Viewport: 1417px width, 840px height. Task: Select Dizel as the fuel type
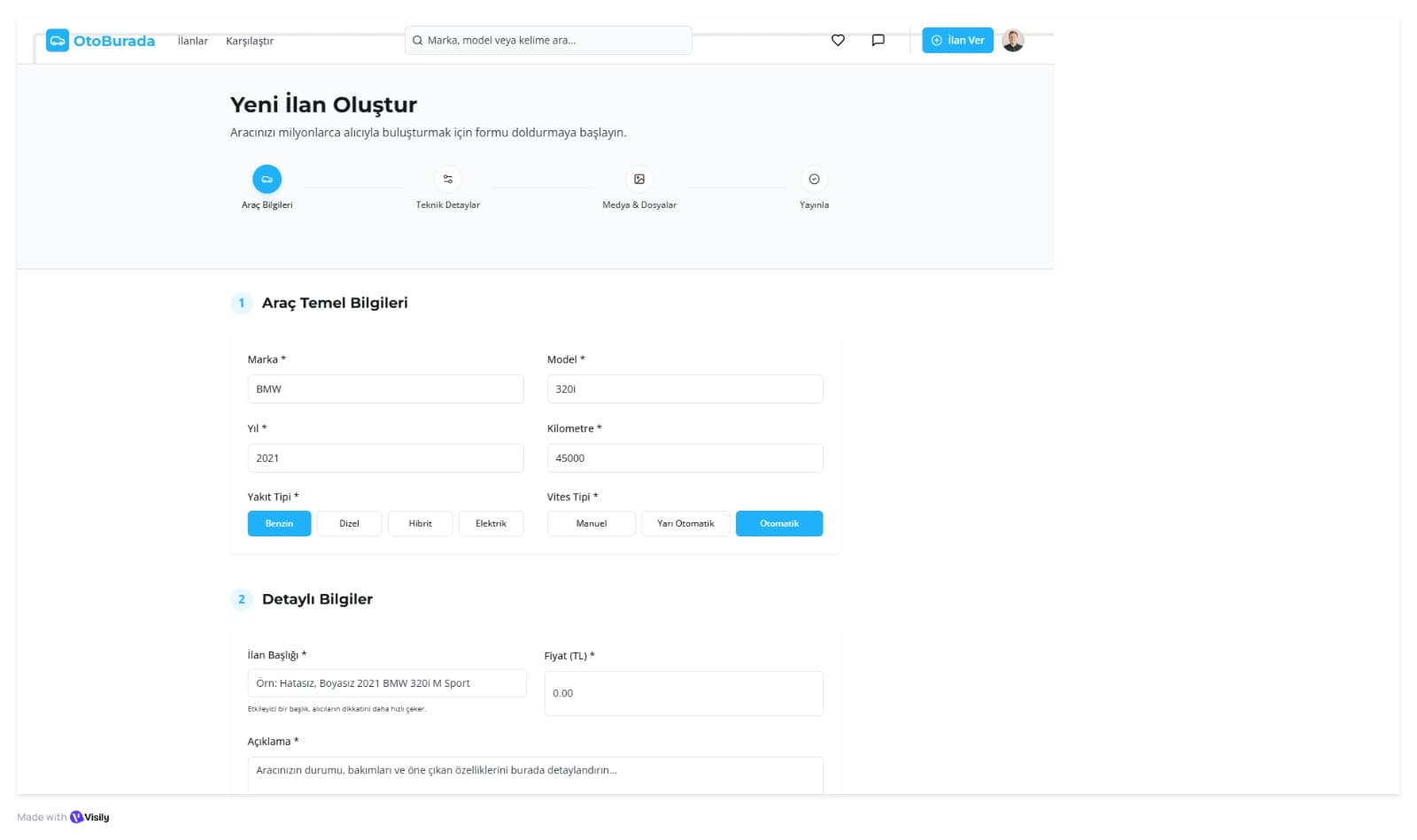tap(349, 524)
